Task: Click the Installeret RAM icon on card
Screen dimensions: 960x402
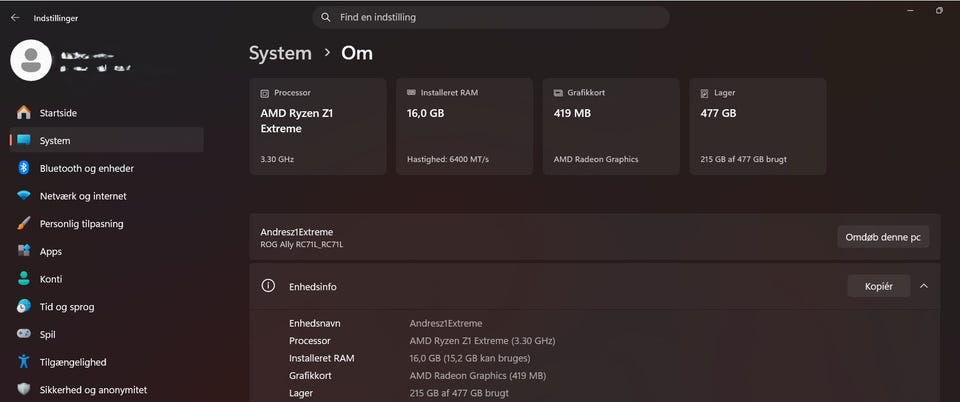Action: 411,92
